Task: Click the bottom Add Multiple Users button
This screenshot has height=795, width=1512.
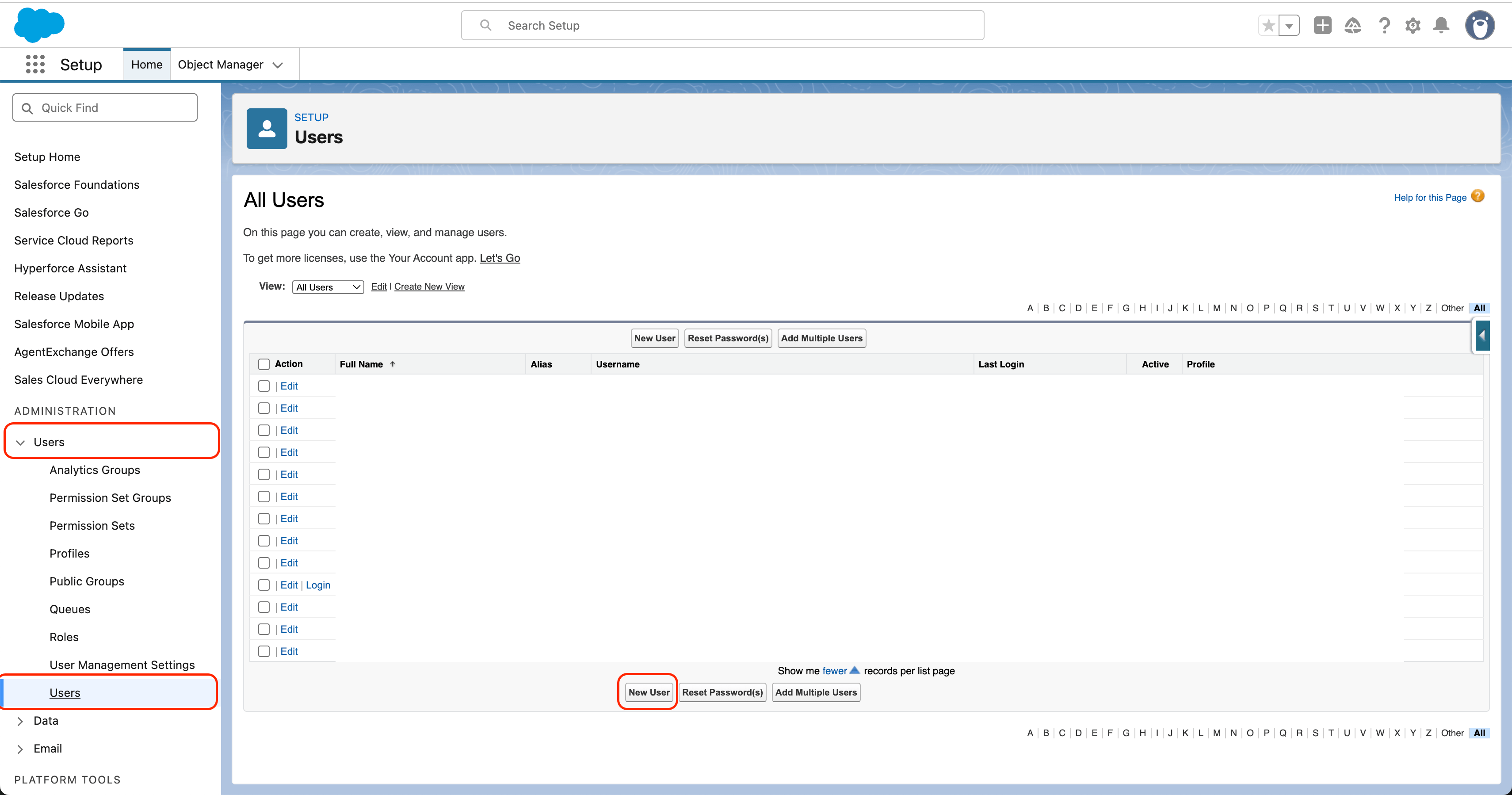Action: click(x=816, y=692)
